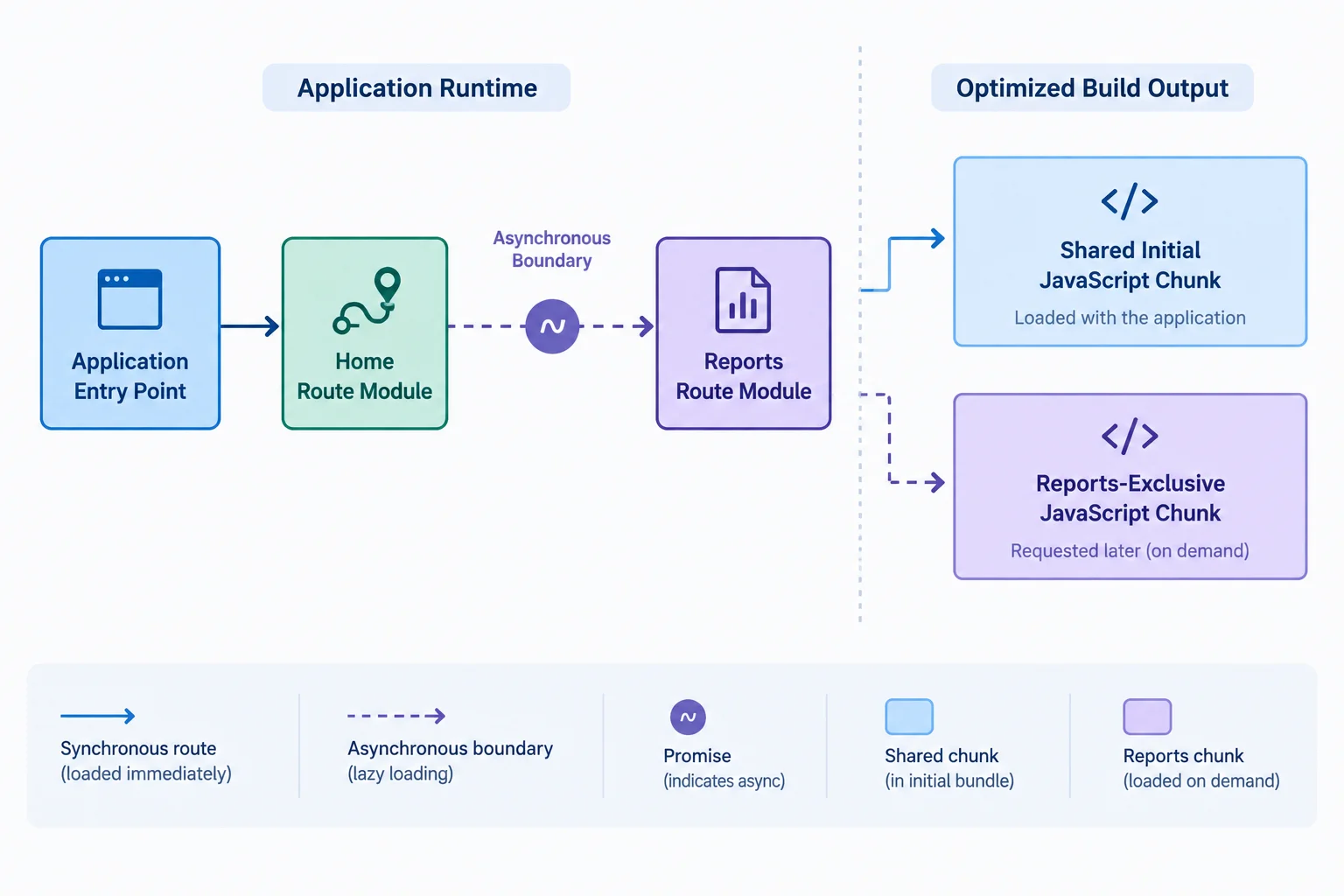Select the 'Requested later (on demand)' caption
Viewport: 1344px width, 896px height.
coord(1130,550)
